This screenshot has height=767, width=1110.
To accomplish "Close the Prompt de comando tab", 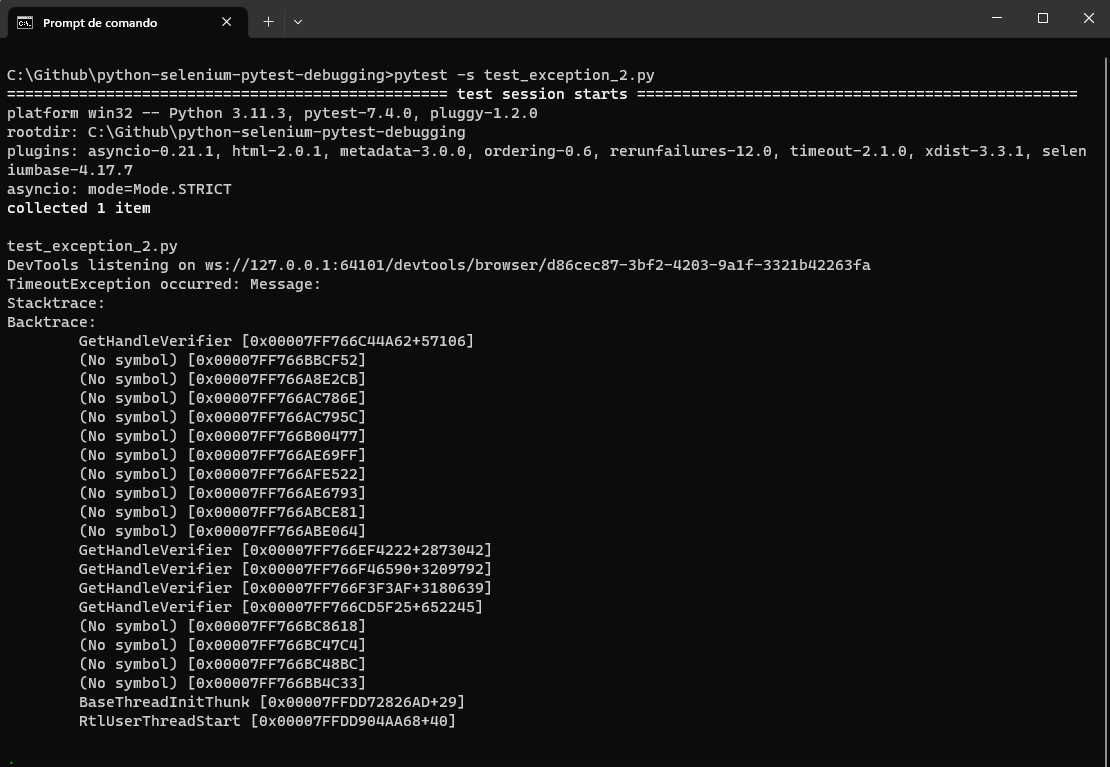I will [x=227, y=22].
